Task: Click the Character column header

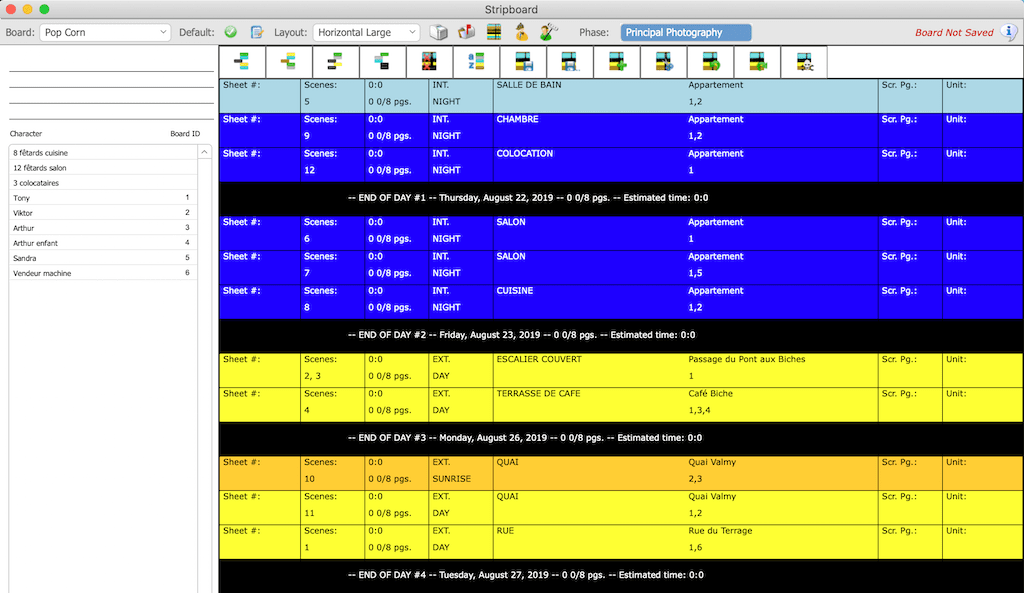Action: tap(26, 133)
